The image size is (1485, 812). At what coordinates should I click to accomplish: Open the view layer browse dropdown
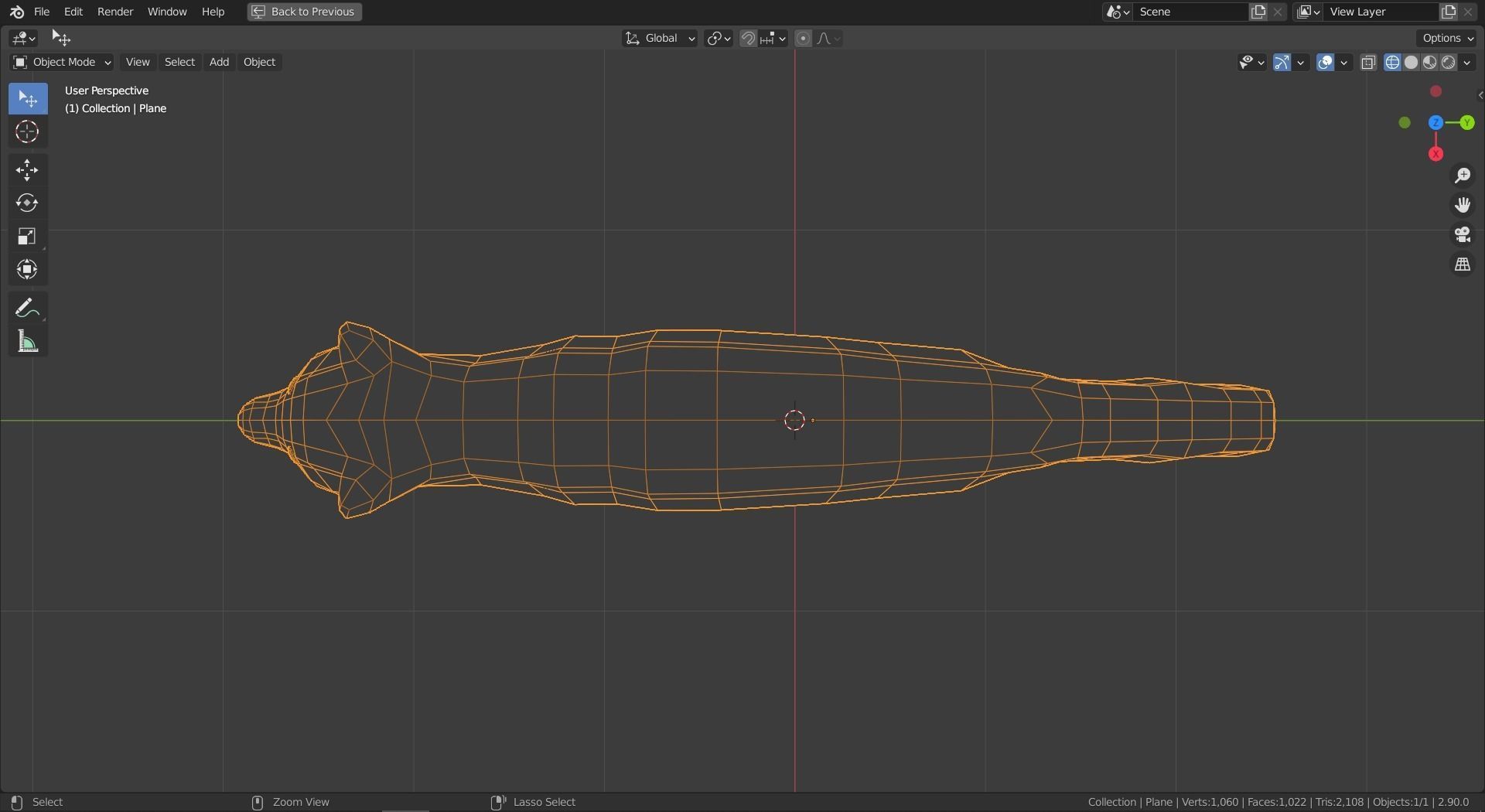point(1308,12)
